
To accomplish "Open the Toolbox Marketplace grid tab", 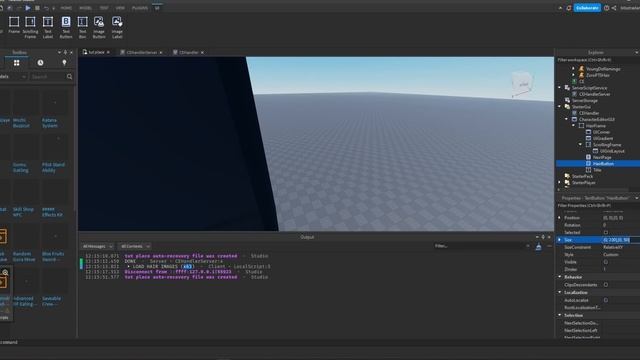I will pyautogui.click(x=16, y=63).
